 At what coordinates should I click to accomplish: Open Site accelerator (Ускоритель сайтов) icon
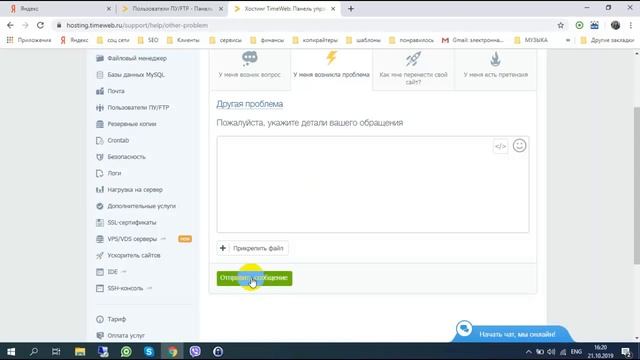(100, 255)
